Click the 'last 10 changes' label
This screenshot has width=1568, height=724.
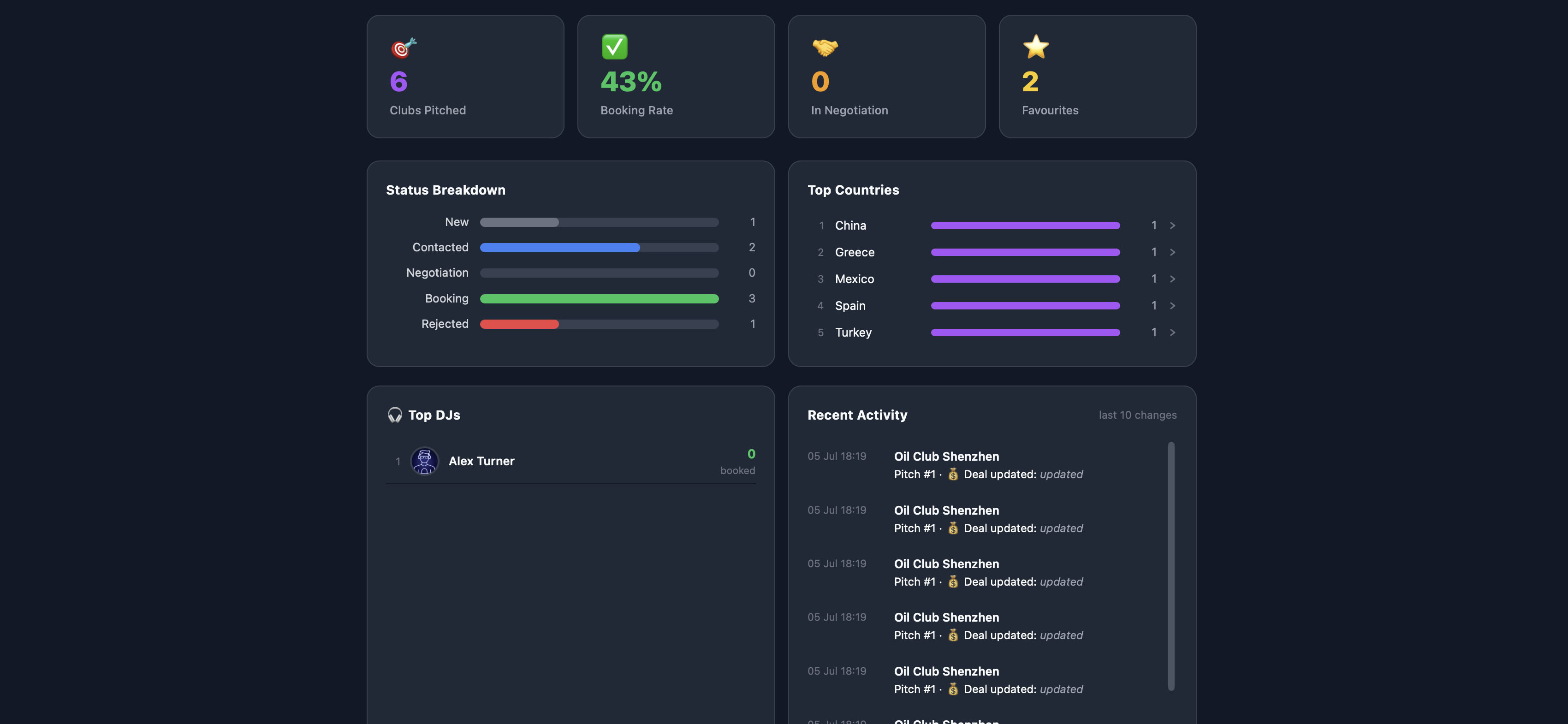pos(1137,415)
